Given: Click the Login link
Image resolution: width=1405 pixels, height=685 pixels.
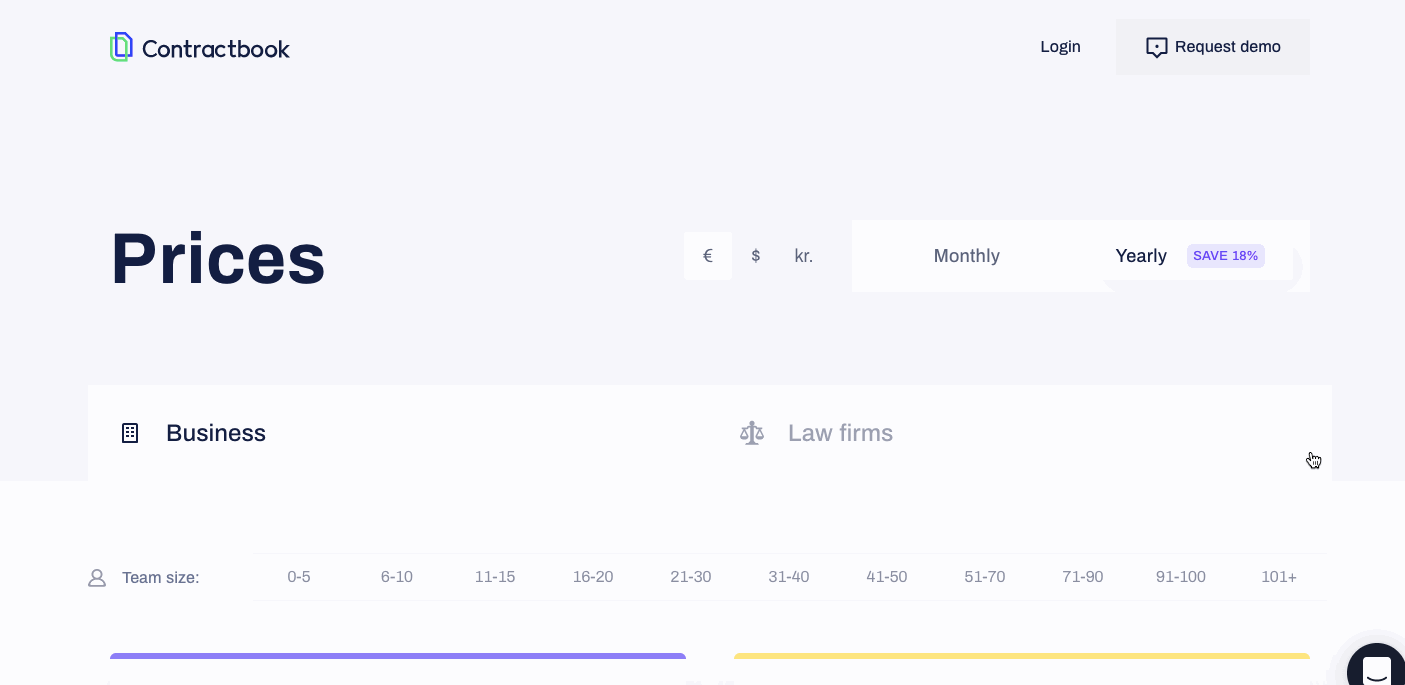Looking at the screenshot, I should pos(1060,47).
